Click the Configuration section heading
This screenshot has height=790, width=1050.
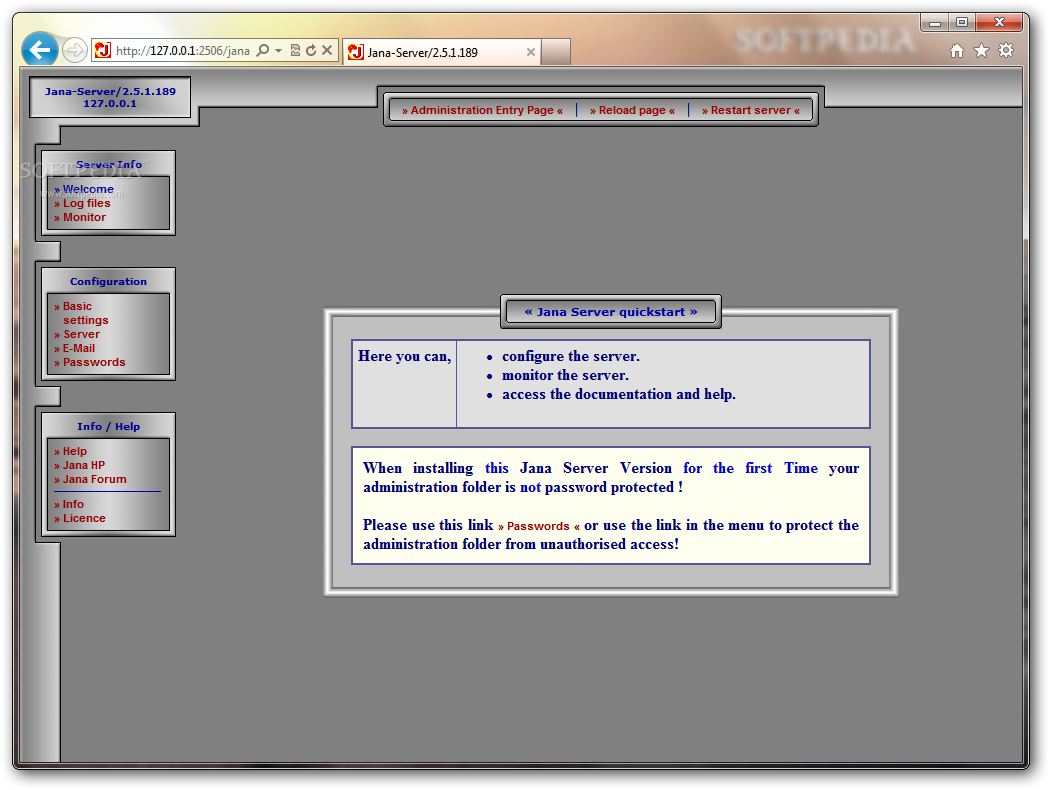point(108,282)
